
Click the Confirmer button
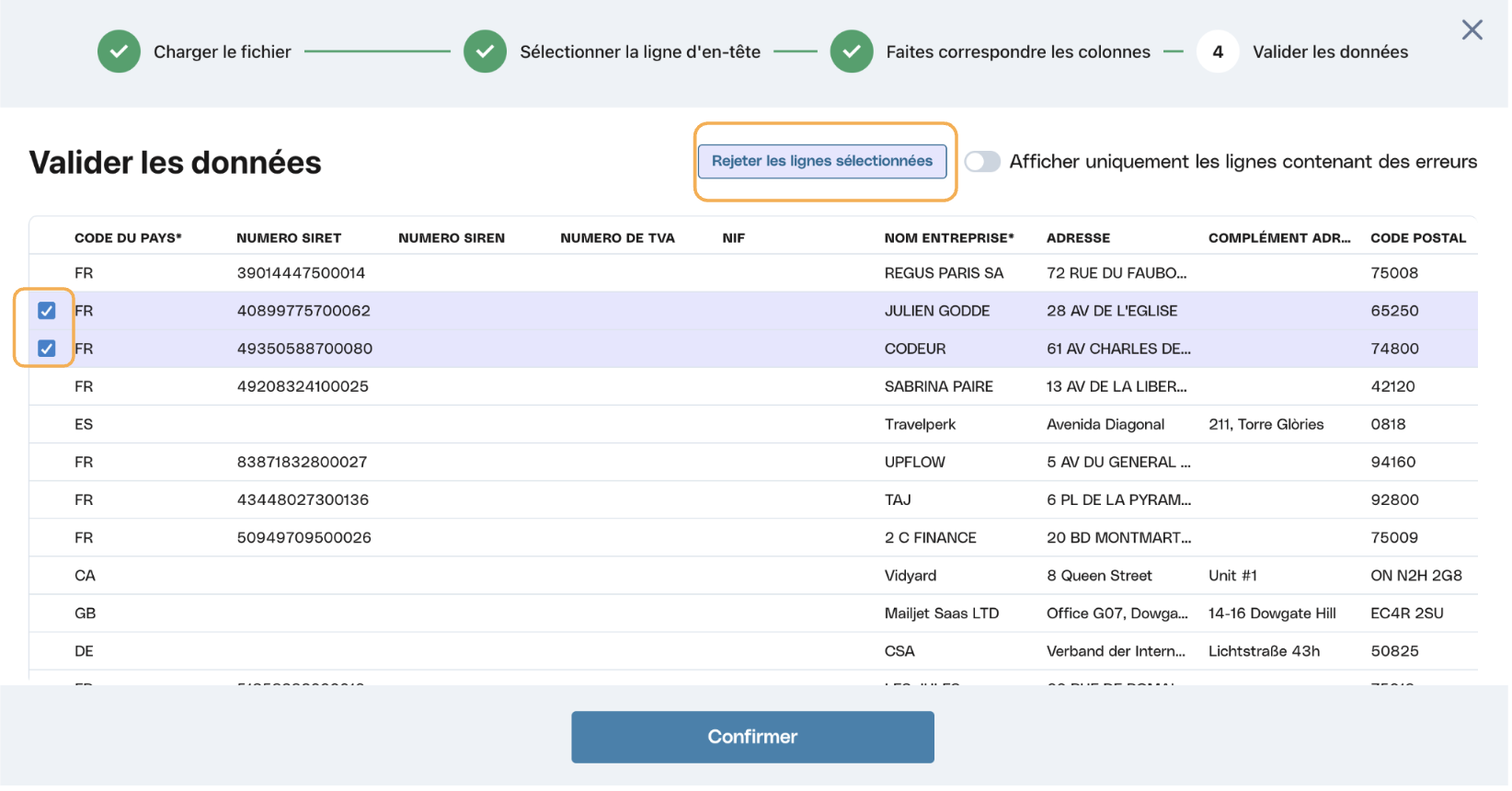coord(753,738)
